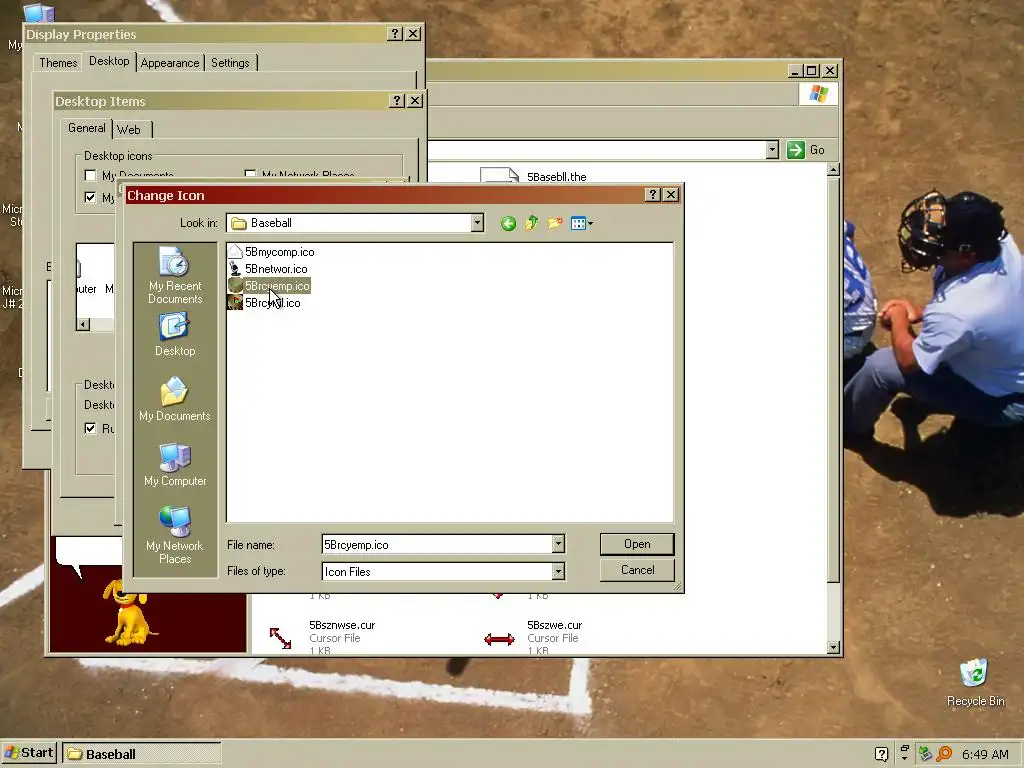This screenshot has height=768, width=1024.
Task: Open My Documents in places bar
Action: click(174, 399)
